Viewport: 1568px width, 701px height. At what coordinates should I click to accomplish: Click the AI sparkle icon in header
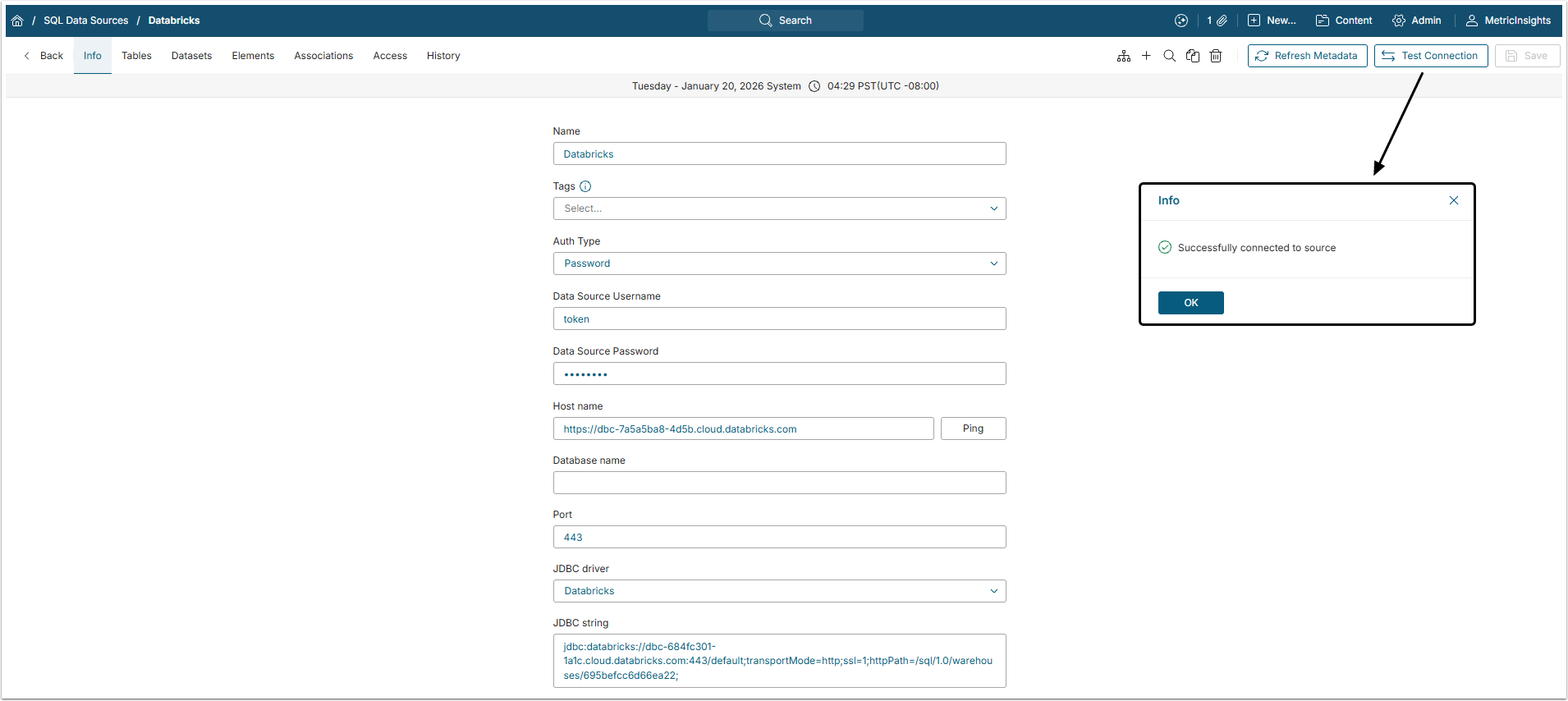(1181, 21)
